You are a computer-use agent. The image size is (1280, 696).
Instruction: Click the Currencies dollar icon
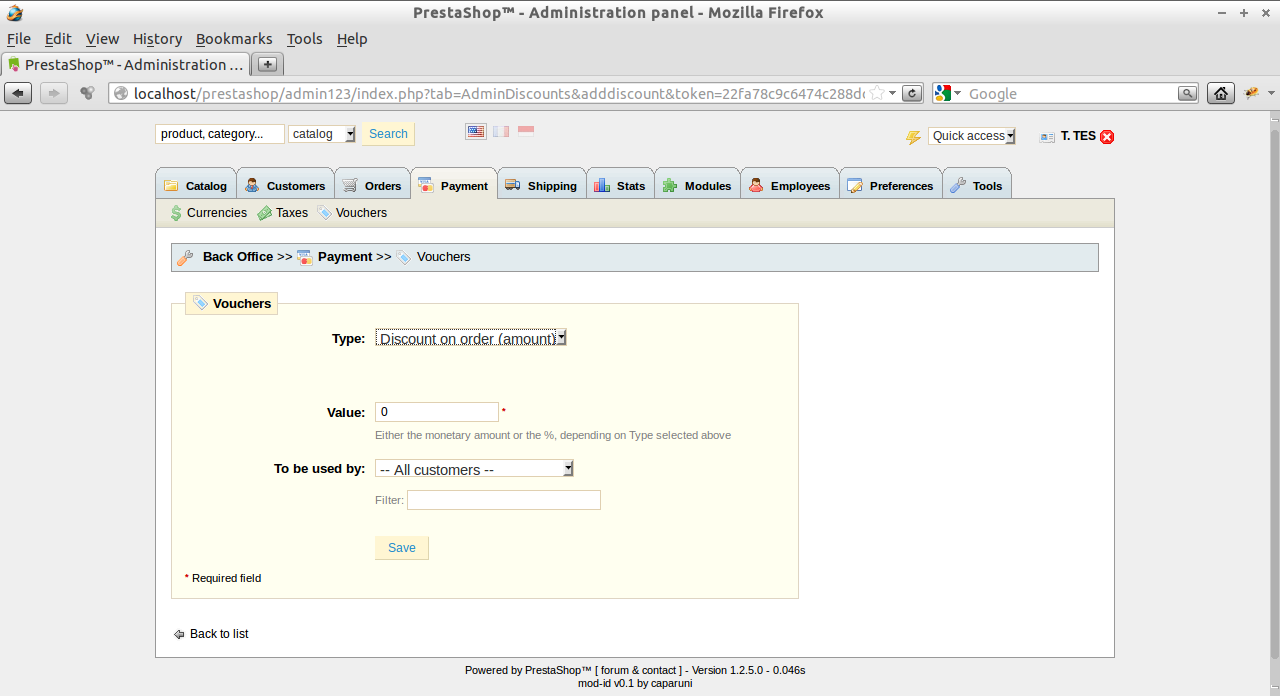176,213
